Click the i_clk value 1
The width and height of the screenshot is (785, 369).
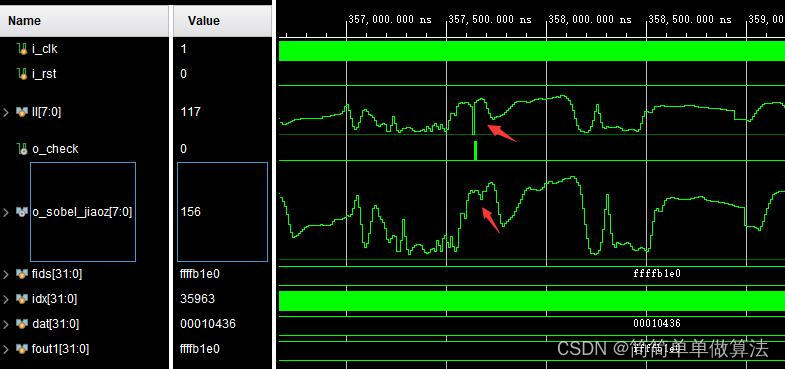point(183,49)
